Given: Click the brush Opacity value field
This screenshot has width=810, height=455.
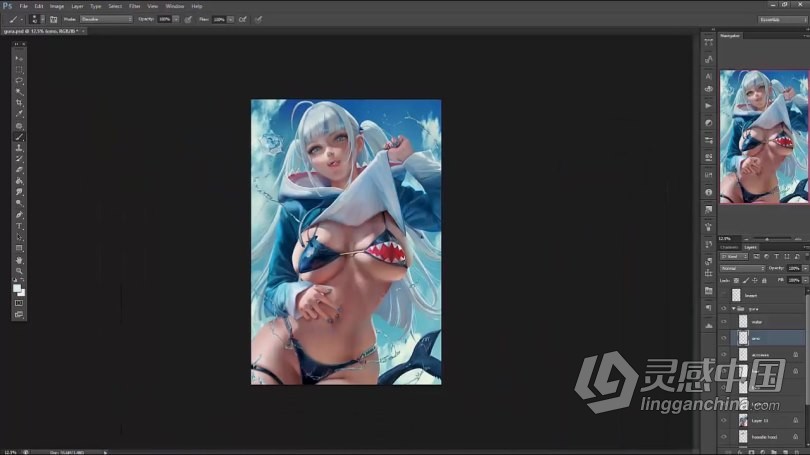Looking at the screenshot, I should tap(164, 20).
